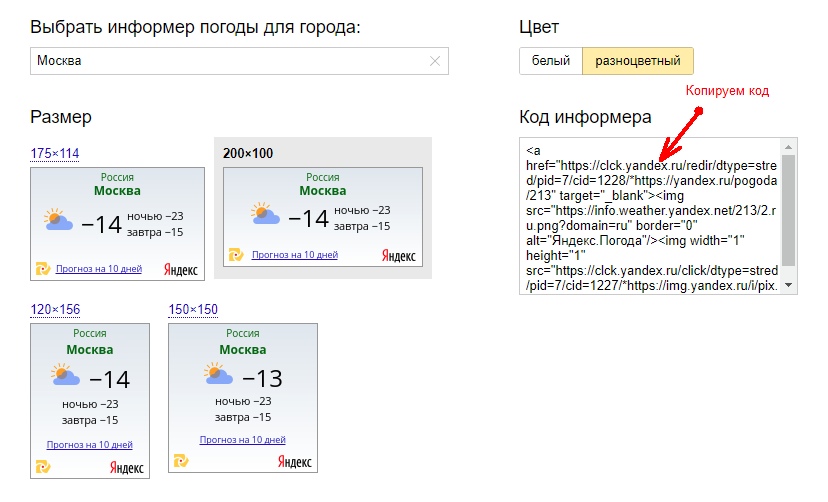Clear the Москва city input with X icon
The image size is (828, 502).
coord(435,61)
